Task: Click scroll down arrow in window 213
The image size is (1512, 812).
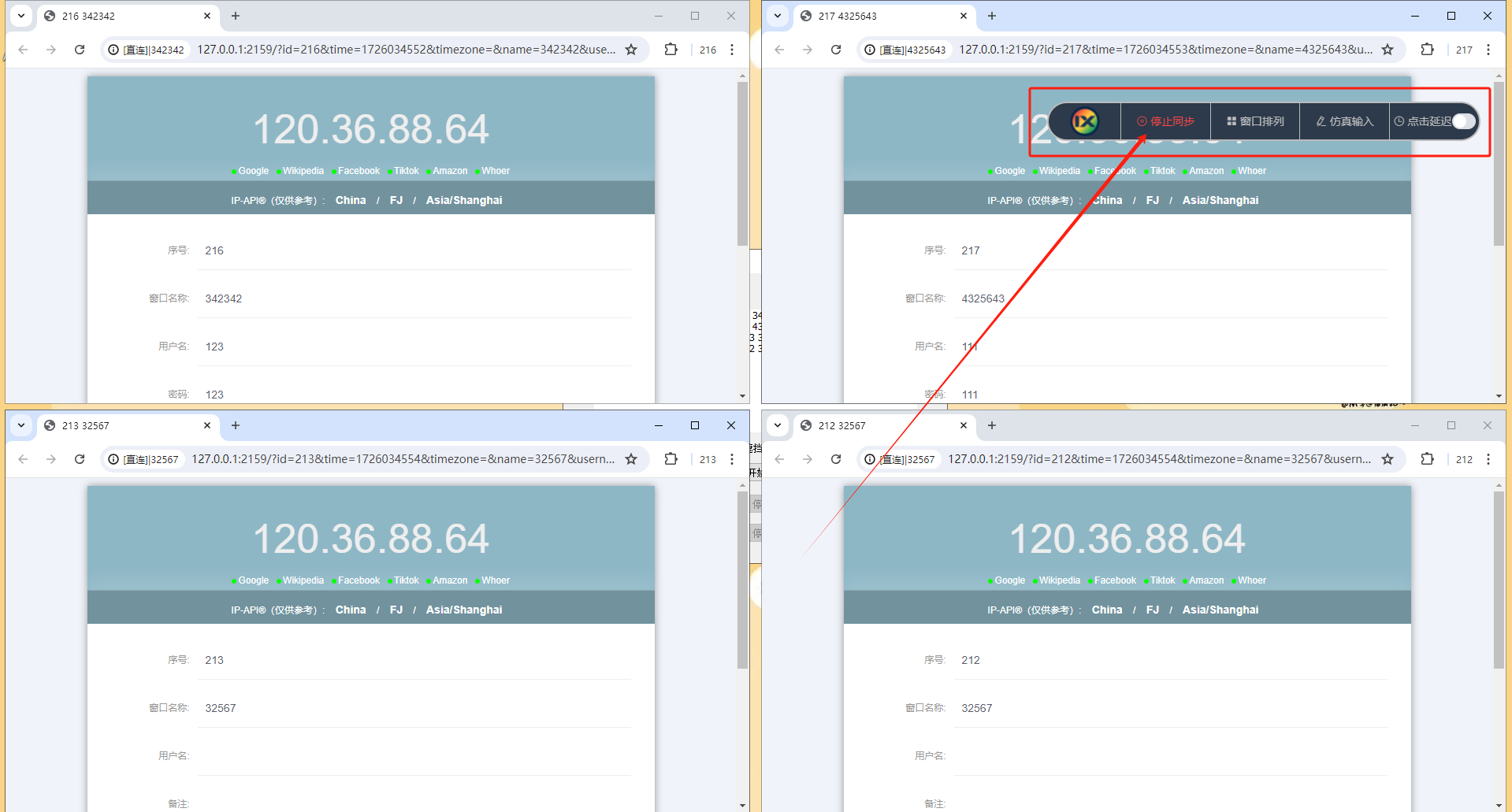Action: pos(742,805)
